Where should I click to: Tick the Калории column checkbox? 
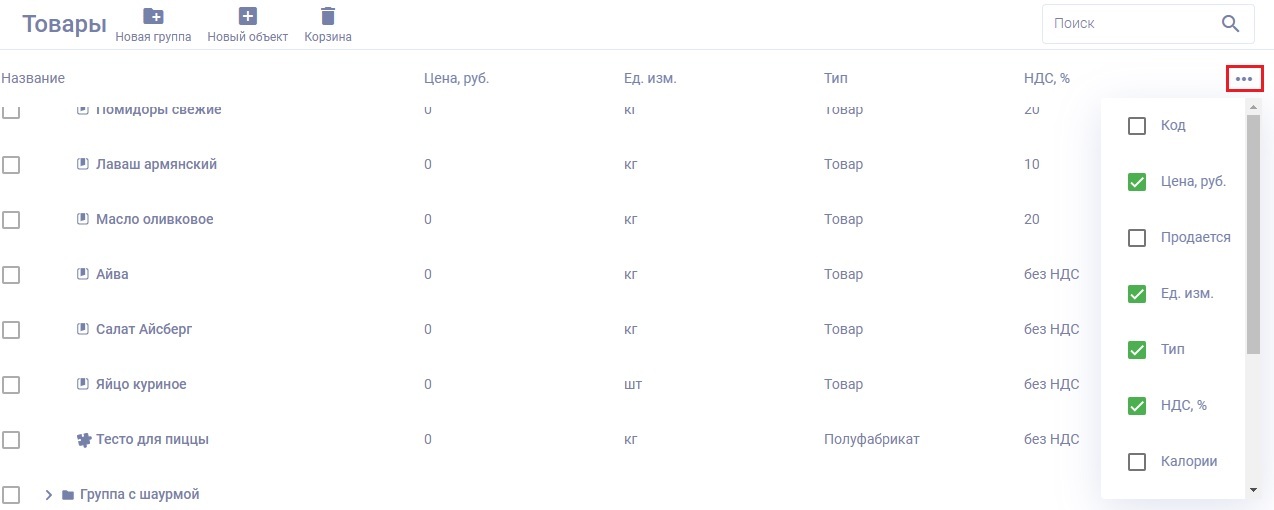pyautogui.click(x=1136, y=462)
